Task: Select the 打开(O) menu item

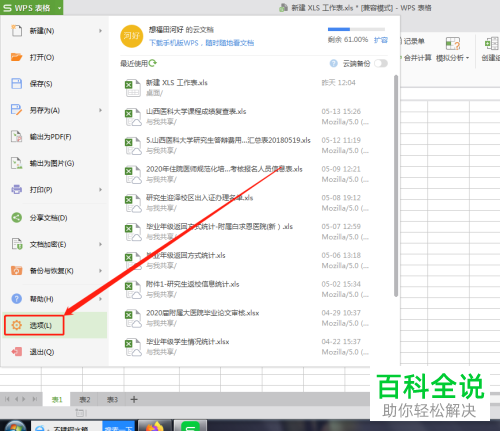Action: [x=55, y=57]
